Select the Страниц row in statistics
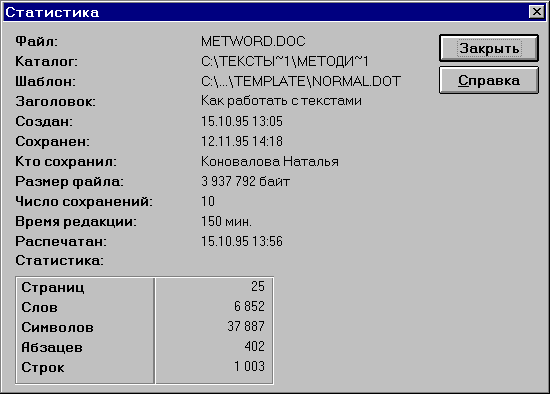The height and width of the screenshot is (394, 550). pyautogui.click(x=144, y=287)
